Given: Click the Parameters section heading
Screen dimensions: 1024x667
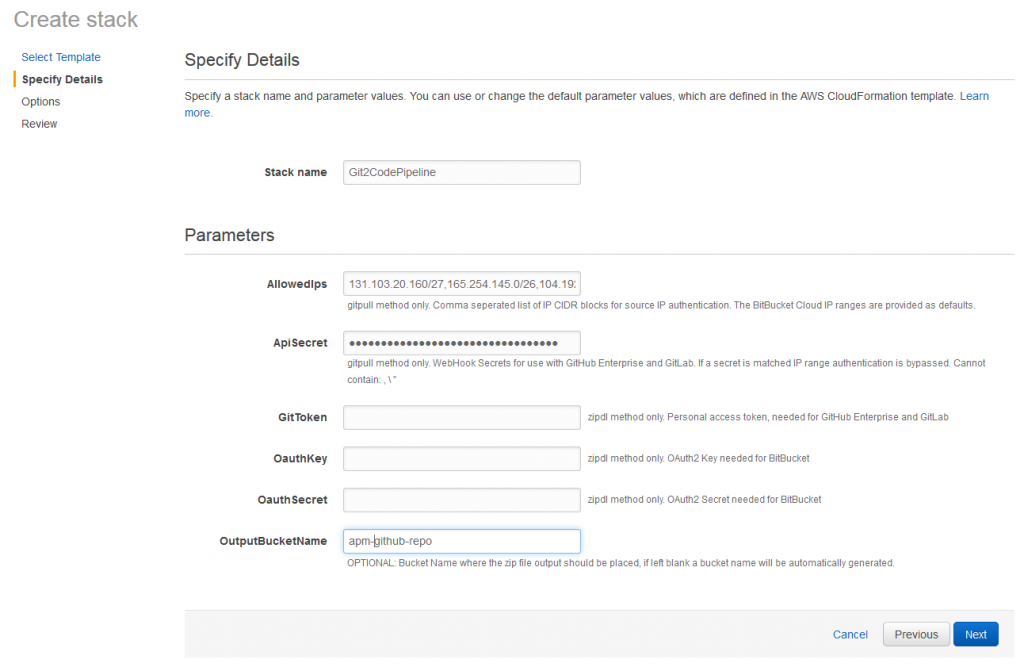Looking at the screenshot, I should tap(229, 235).
